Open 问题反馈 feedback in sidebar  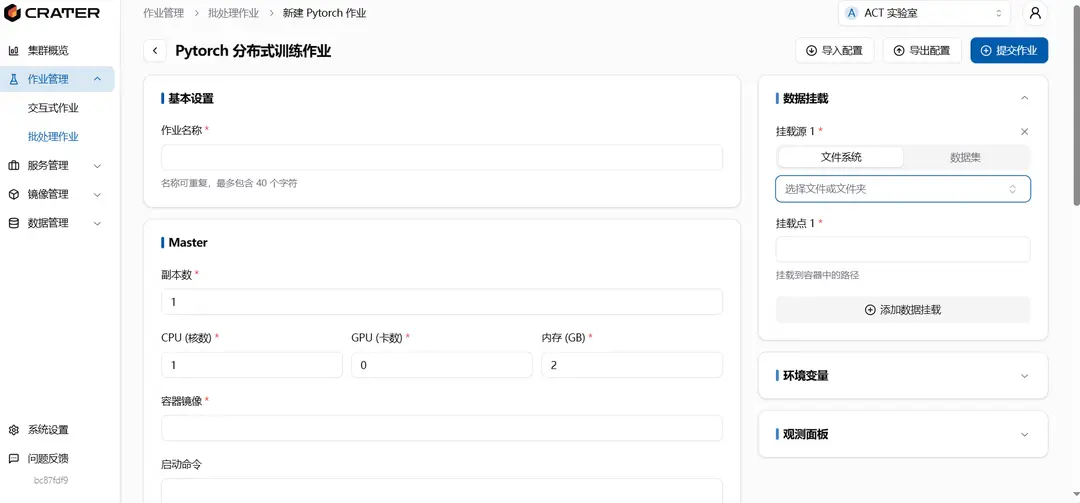coord(48,459)
